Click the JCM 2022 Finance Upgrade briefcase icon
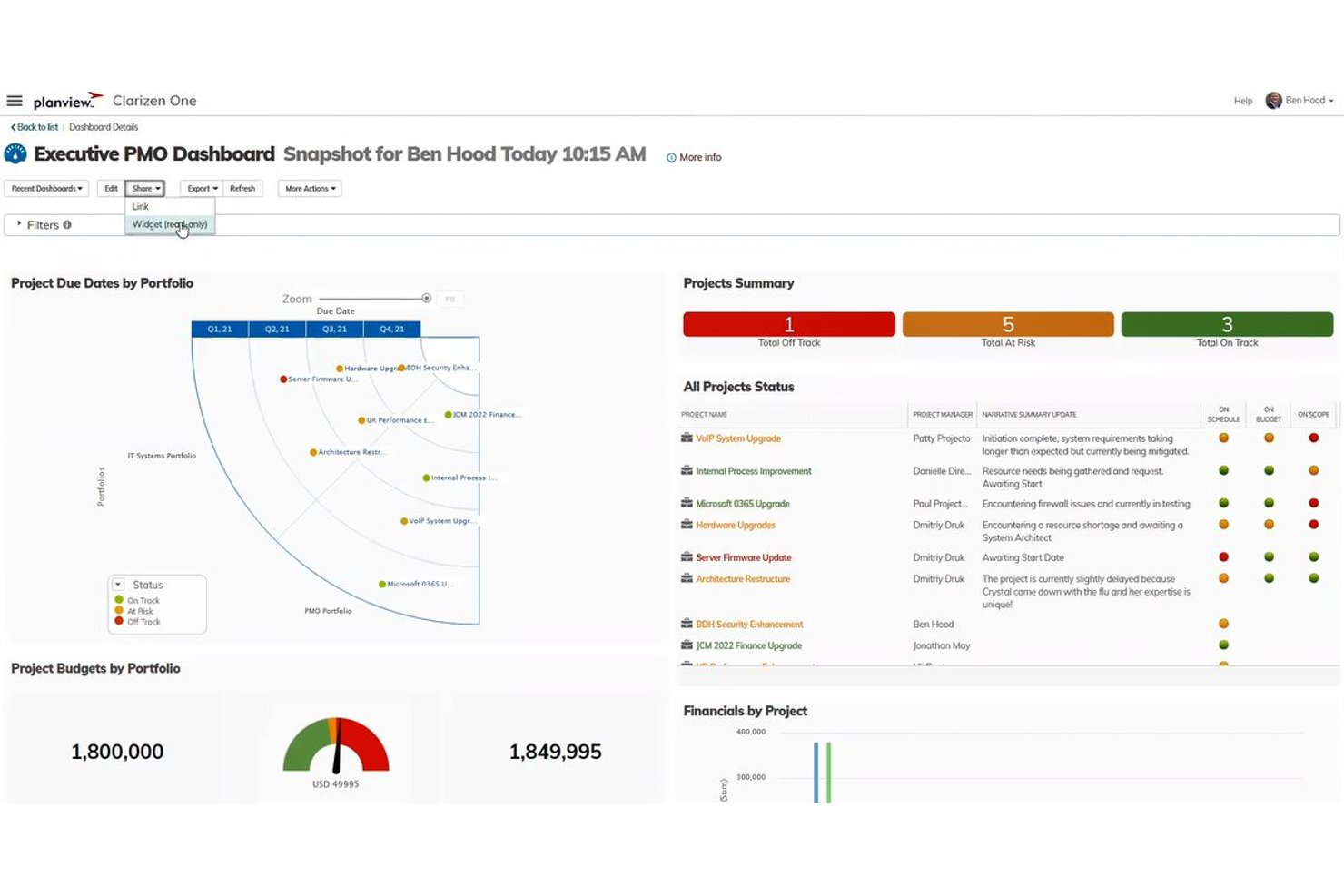Screen dimensions: 1344x896 [x=687, y=645]
